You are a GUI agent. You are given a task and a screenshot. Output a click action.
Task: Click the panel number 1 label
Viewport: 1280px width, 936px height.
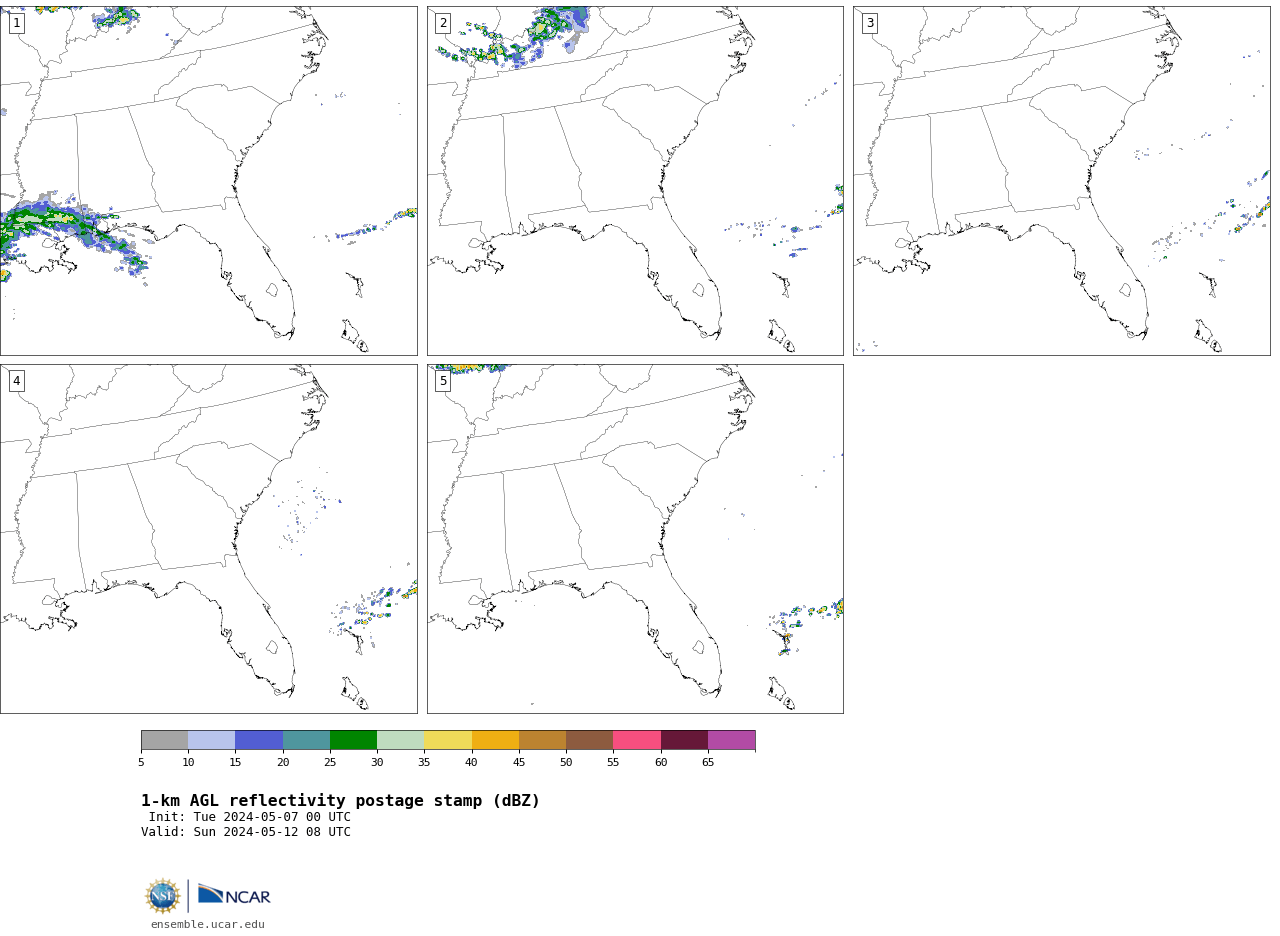pyautogui.click(x=16, y=23)
